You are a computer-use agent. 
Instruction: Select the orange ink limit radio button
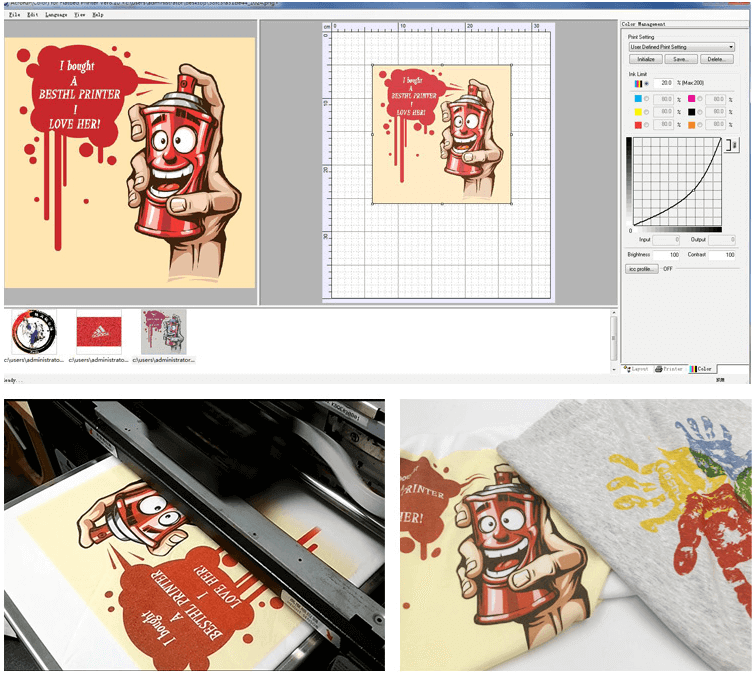(700, 125)
